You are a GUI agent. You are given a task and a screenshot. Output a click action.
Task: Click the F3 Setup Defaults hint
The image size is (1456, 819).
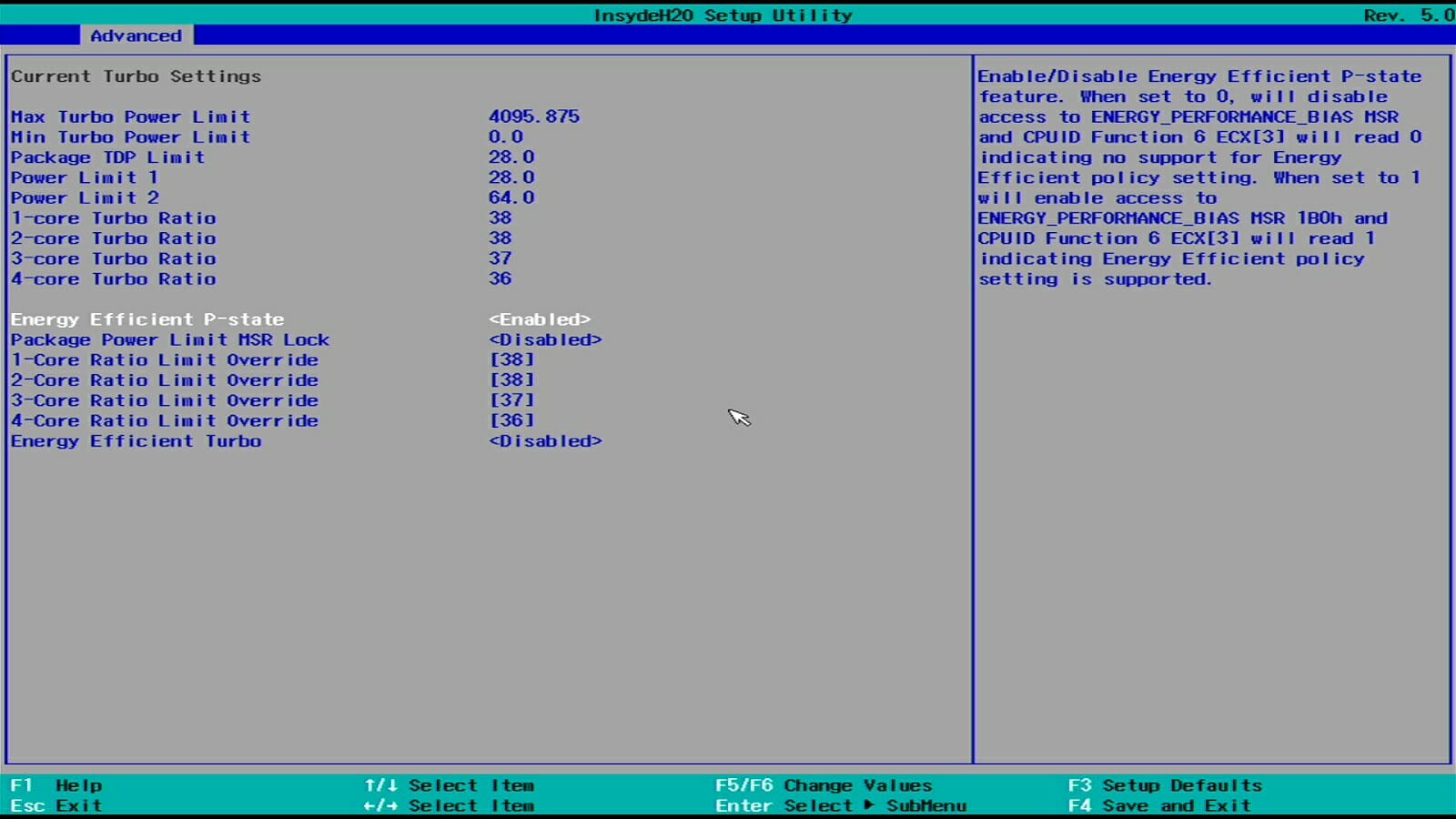click(1165, 784)
